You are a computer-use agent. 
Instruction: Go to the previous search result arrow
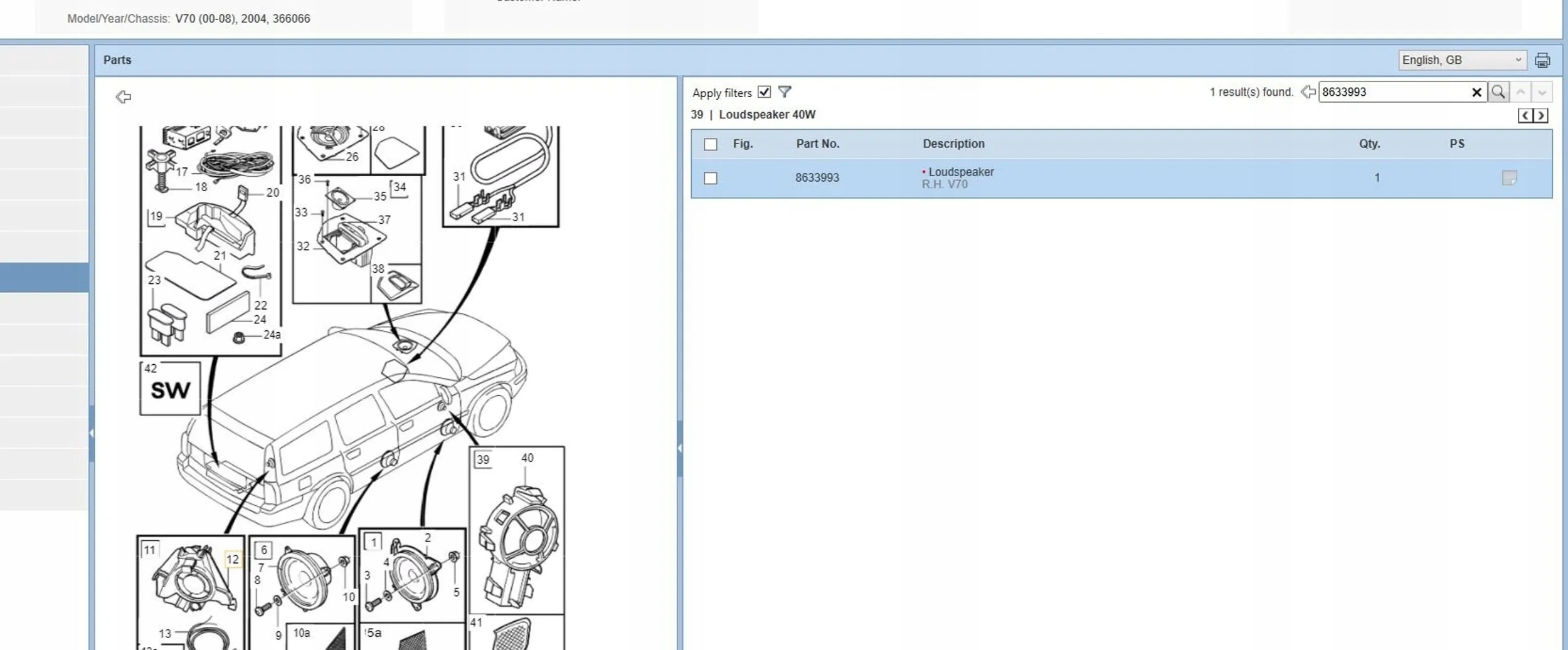click(x=1520, y=92)
